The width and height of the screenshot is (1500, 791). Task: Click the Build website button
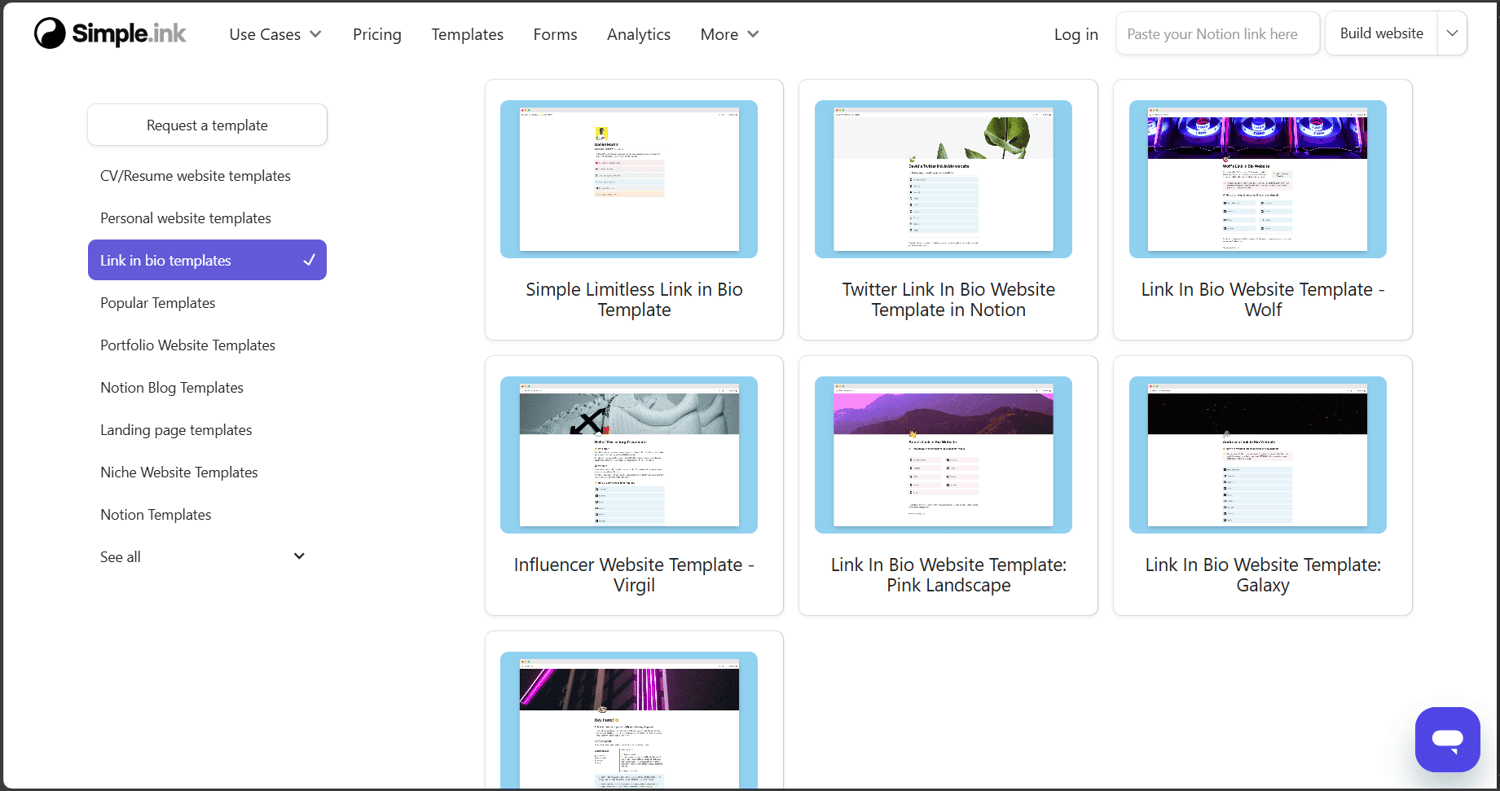[x=1381, y=34]
